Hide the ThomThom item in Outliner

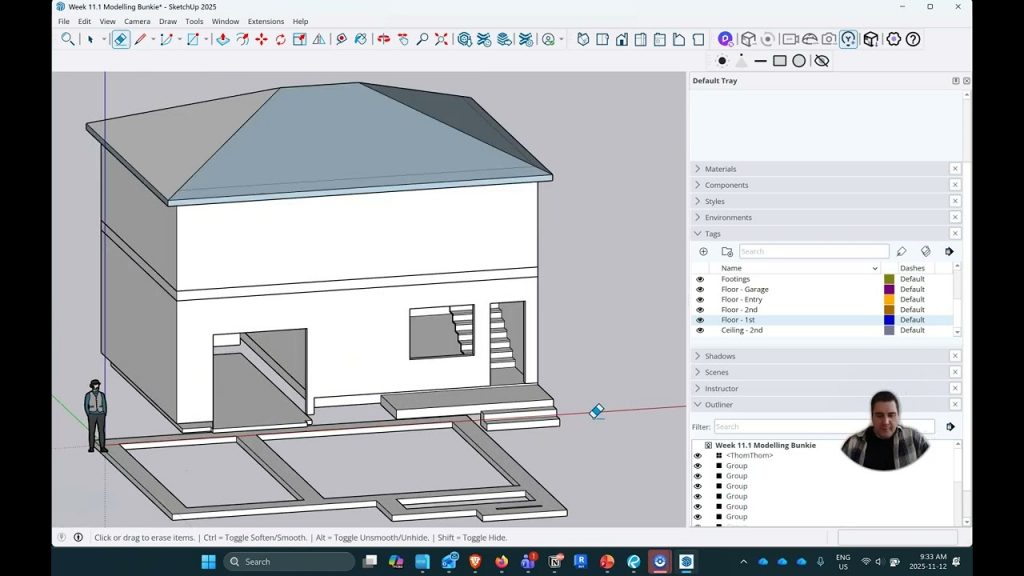click(698, 456)
